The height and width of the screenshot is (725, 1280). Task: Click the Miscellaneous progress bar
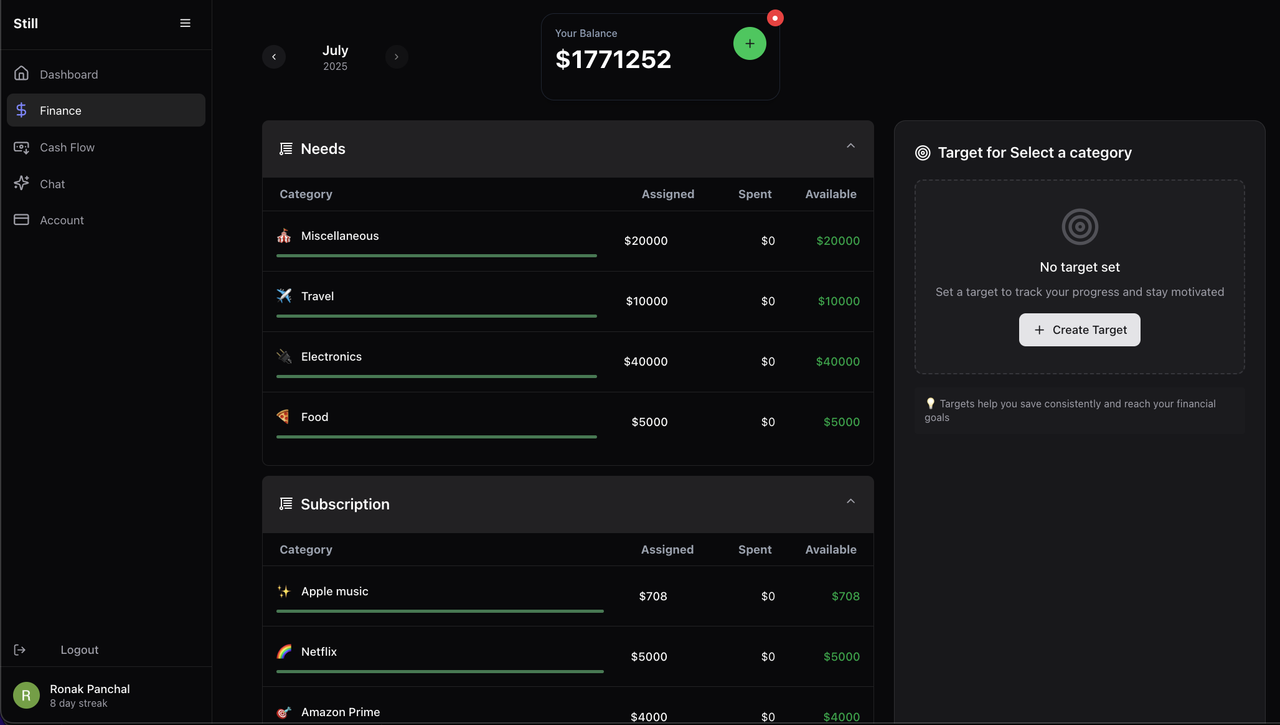(437, 256)
